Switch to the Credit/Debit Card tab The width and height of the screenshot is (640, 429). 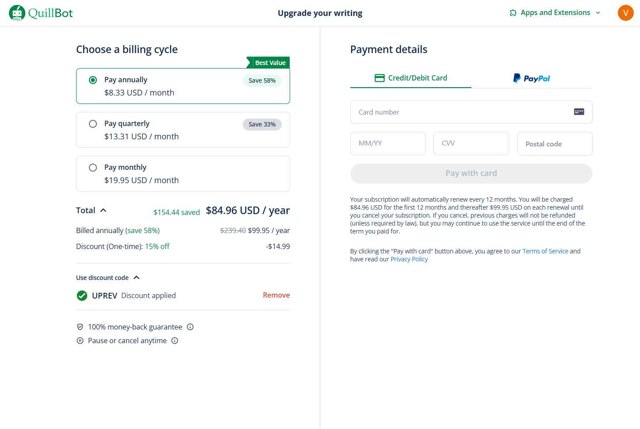(x=410, y=78)
